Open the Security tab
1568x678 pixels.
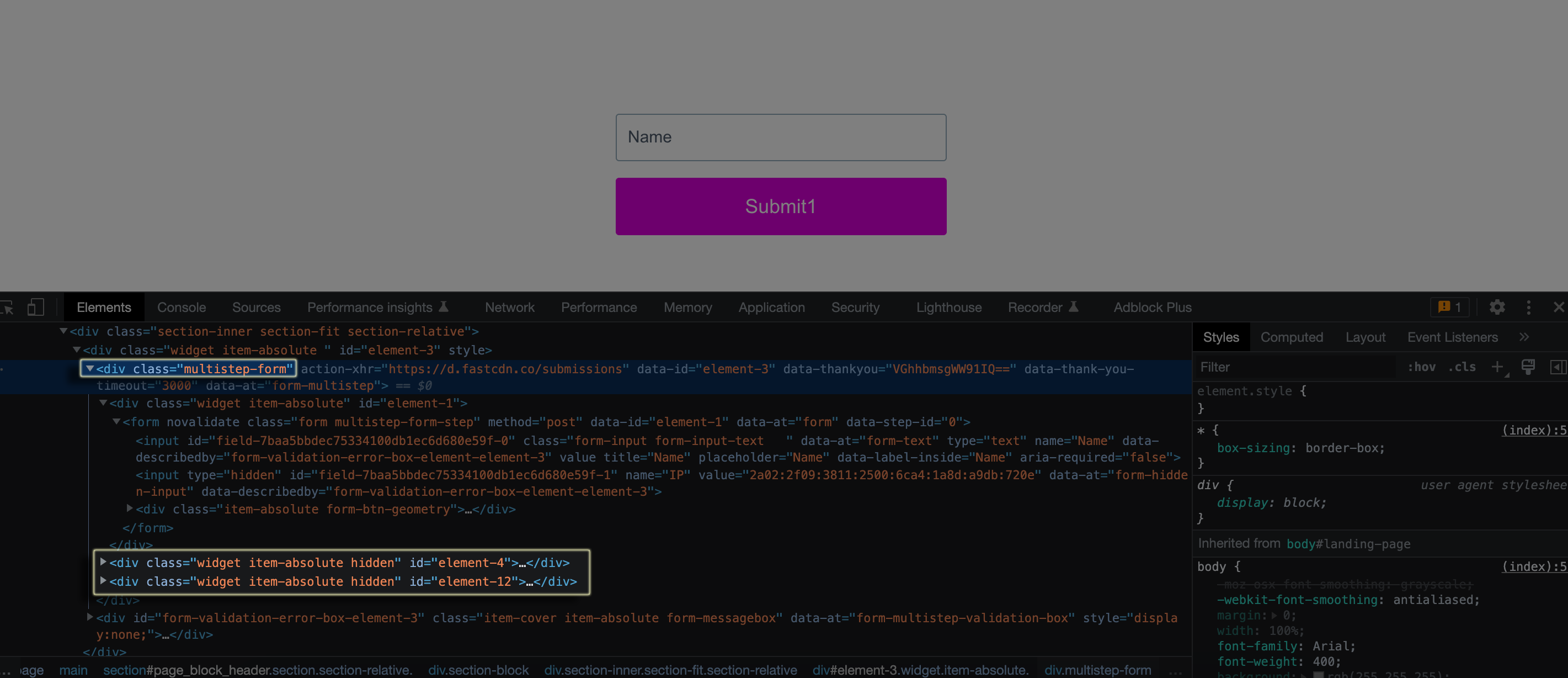[x=855, y=307]
